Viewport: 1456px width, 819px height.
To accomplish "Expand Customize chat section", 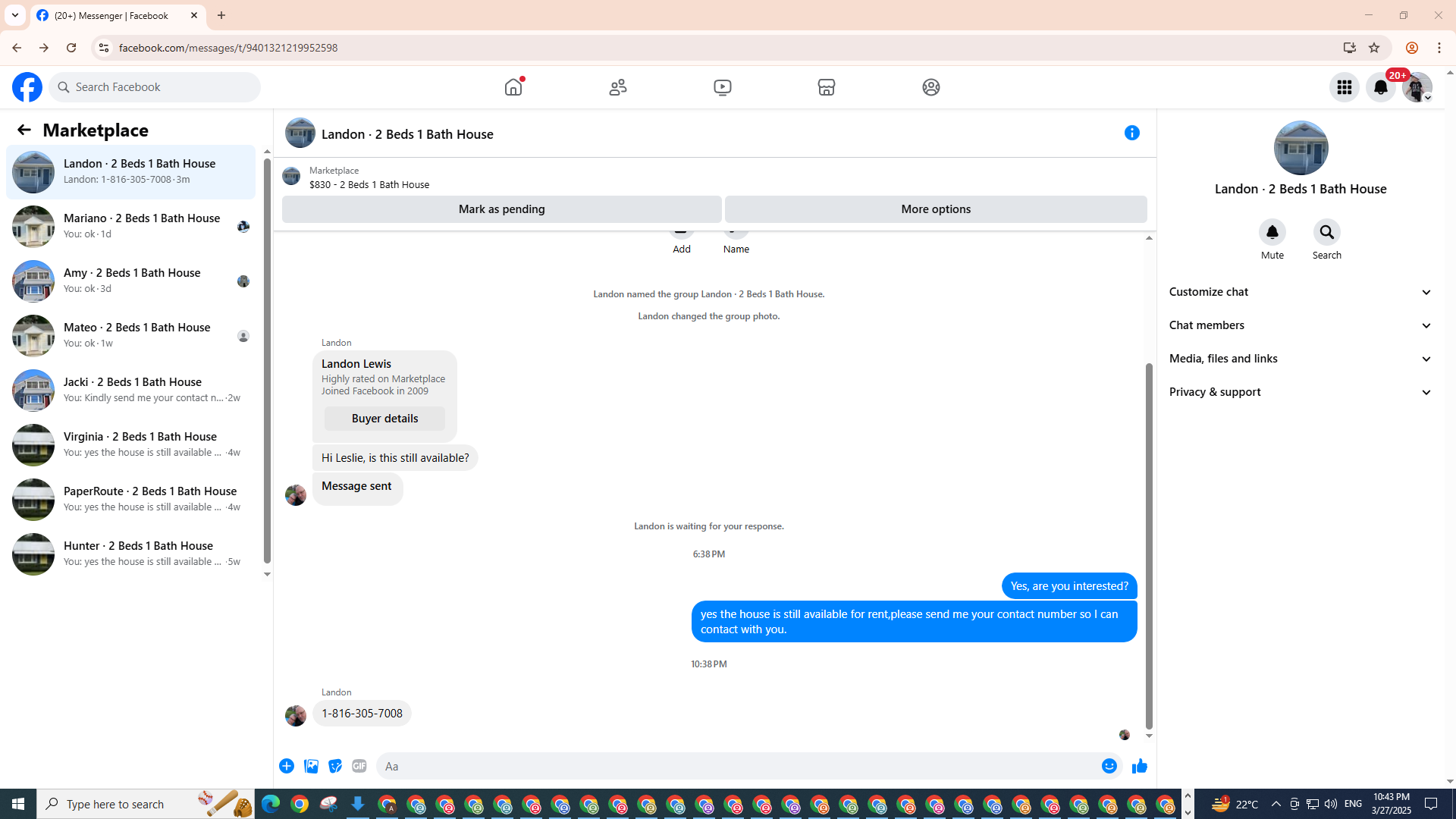I will tap(1301, 292).
